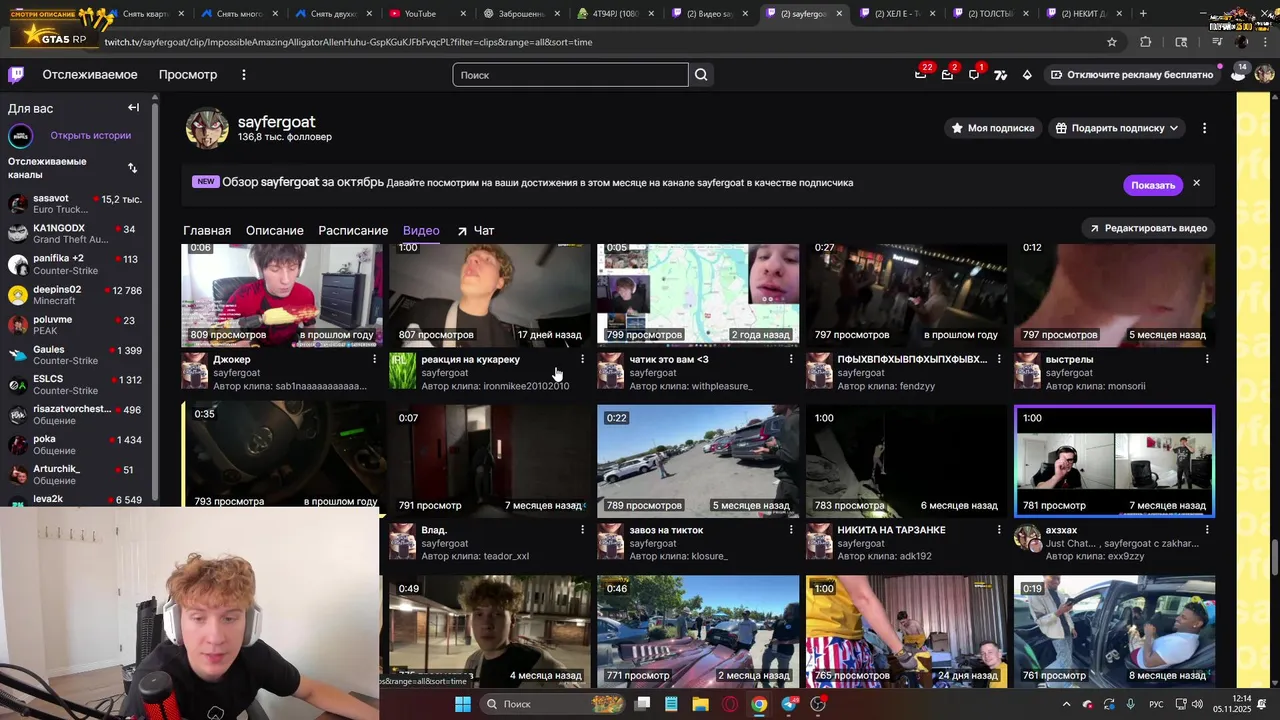
Task: Switch to the Расписание tab
Action: [x=353, y=230]
